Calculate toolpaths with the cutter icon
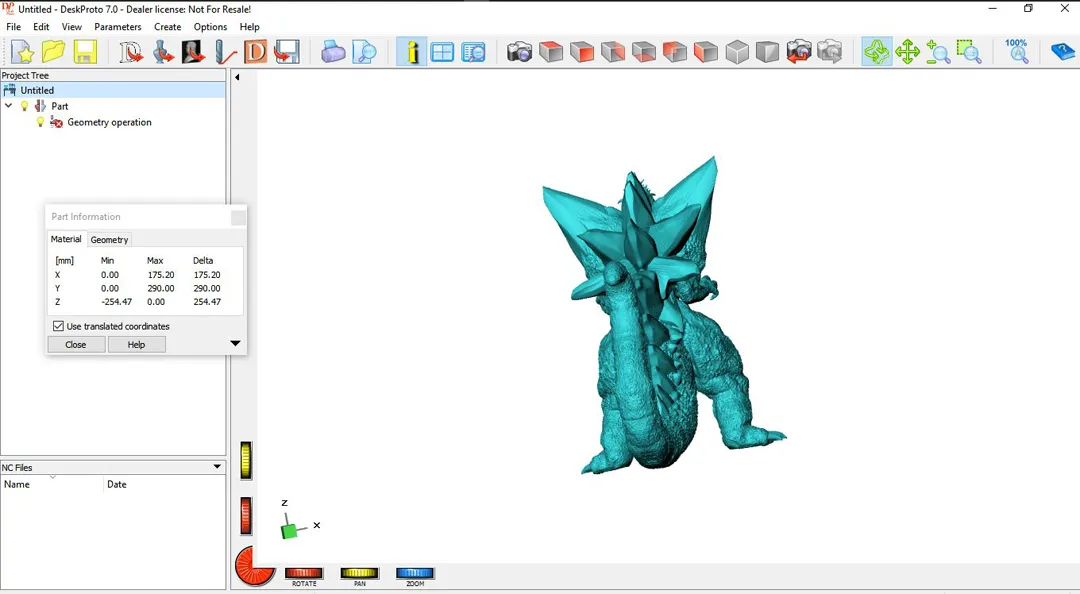Screen dimensions: 1080x594 (x=225, y=52)
